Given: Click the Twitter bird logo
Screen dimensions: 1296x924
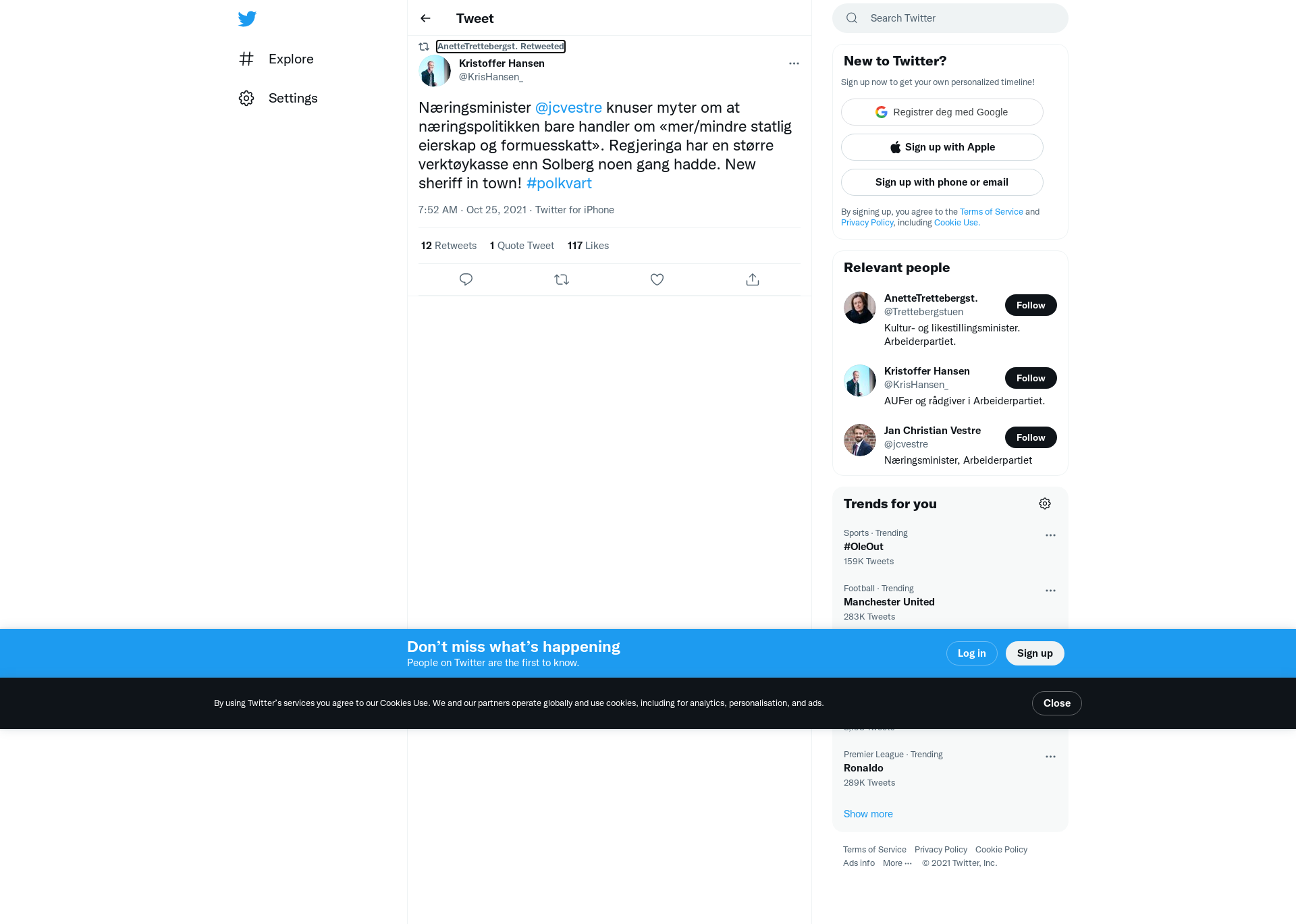Looking at the screenshot, I should coord(247,18).
